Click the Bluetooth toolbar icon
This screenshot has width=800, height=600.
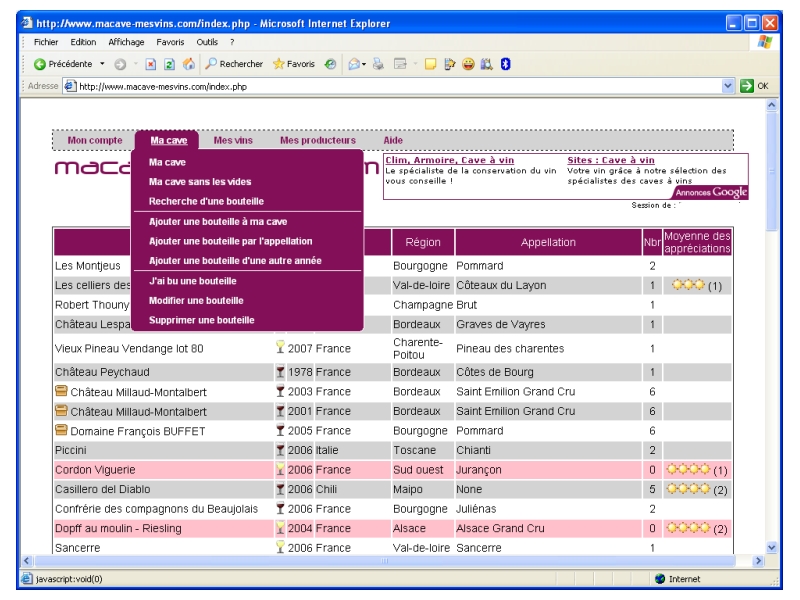pyautogui.click(x=506, y=64)
